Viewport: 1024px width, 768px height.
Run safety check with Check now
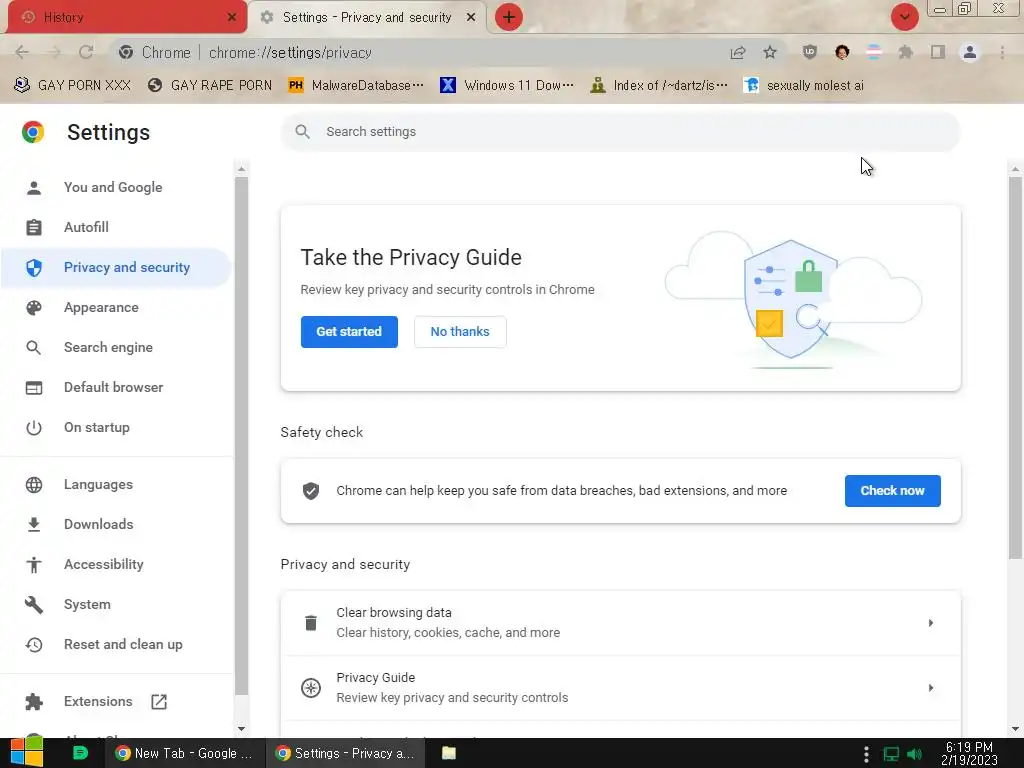[892, 490]
